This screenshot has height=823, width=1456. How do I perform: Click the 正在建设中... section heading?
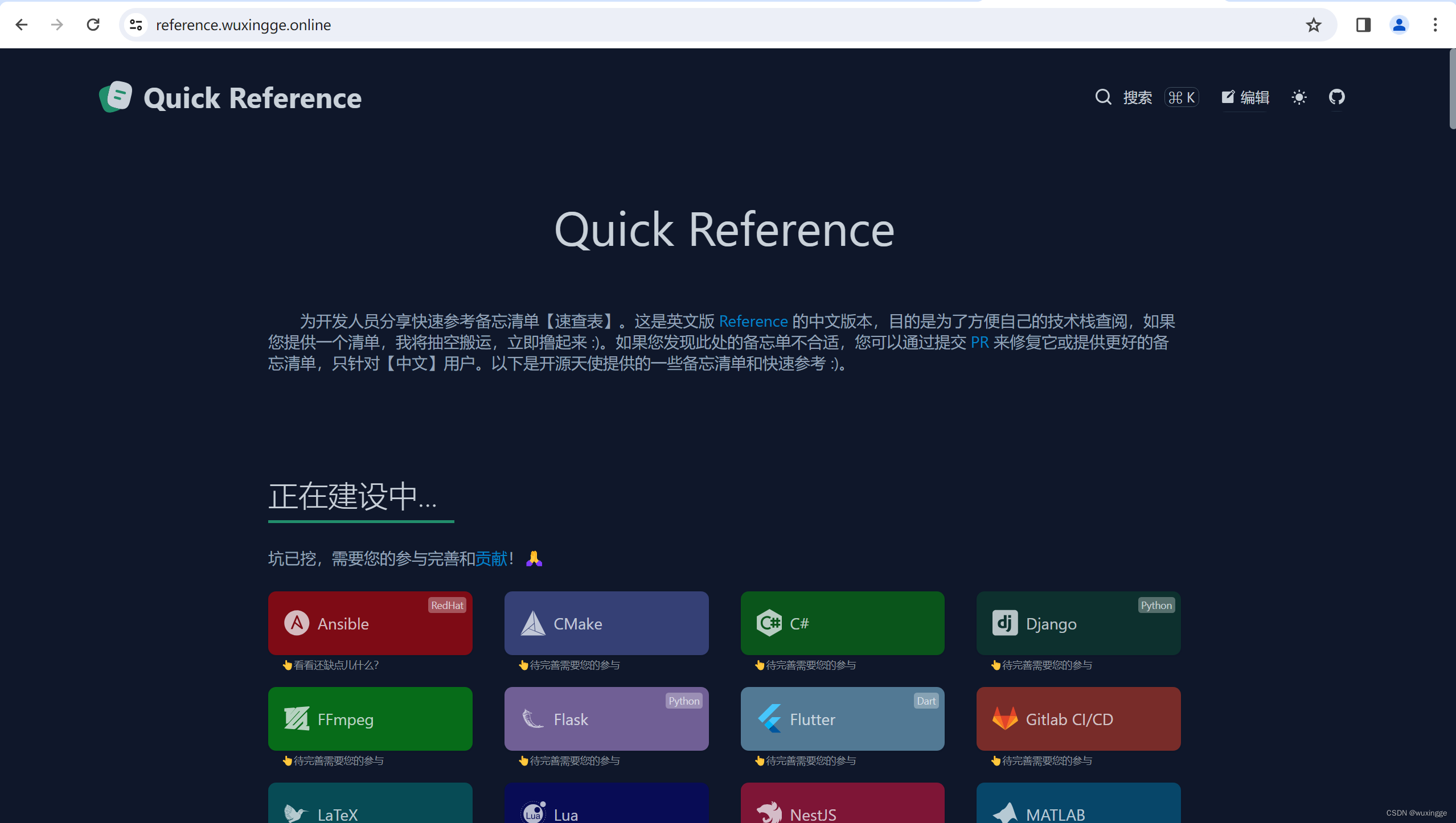[352, 496]
